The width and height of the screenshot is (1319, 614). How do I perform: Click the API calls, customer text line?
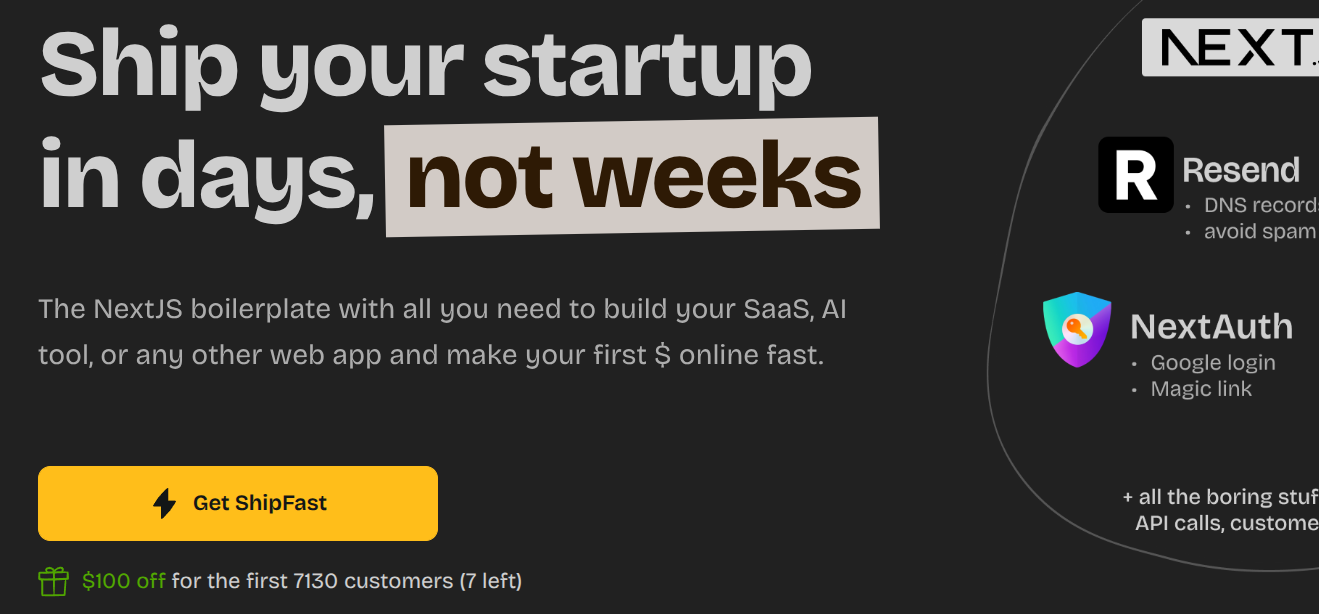click(1227, 523)
